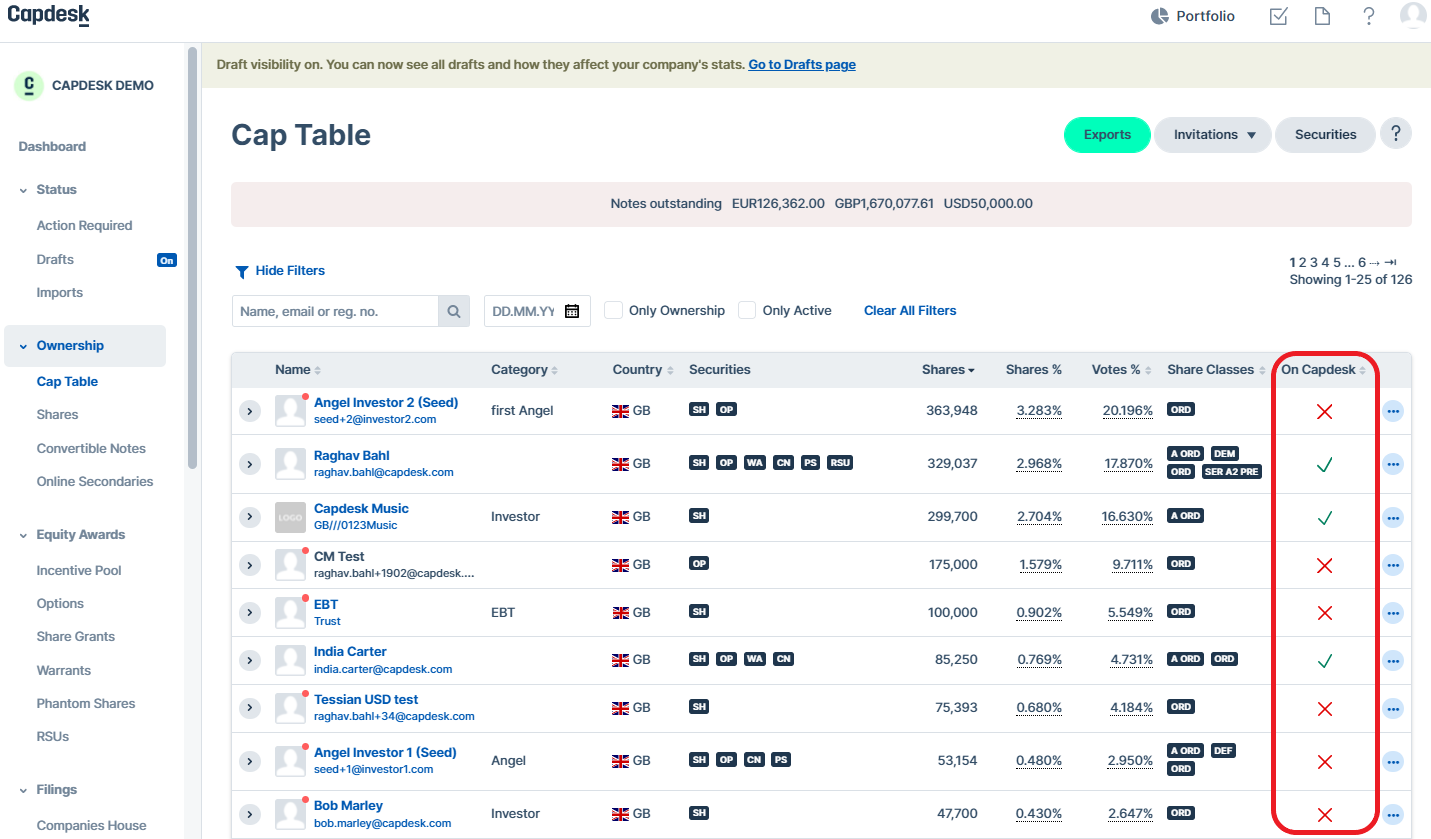Click the Capdesk Demo company badge icon
The width and height of the screenshot is (1431, 839).
pyautogui.click(x=29, y=85)
